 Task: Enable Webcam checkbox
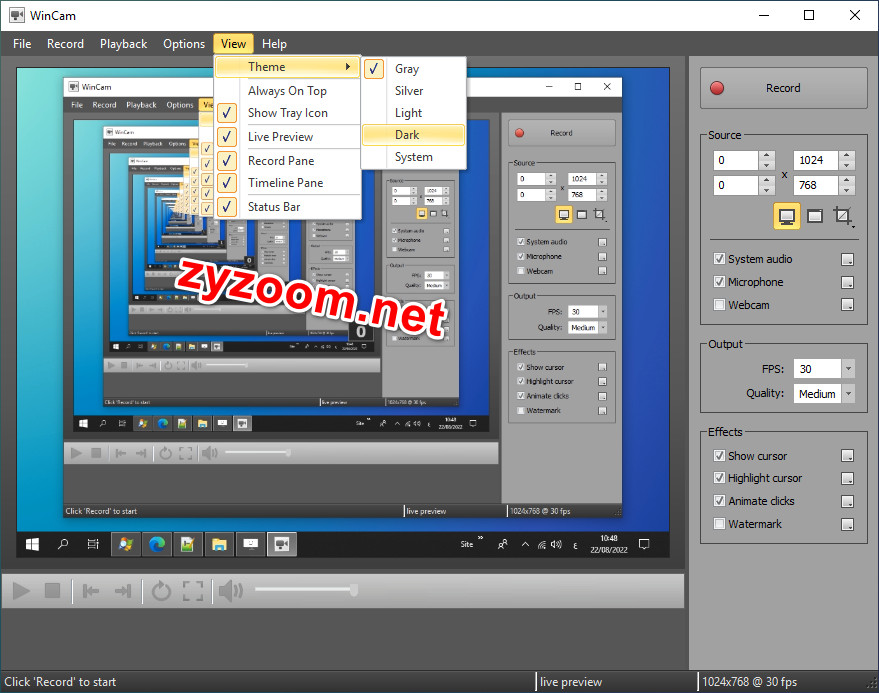719,304
